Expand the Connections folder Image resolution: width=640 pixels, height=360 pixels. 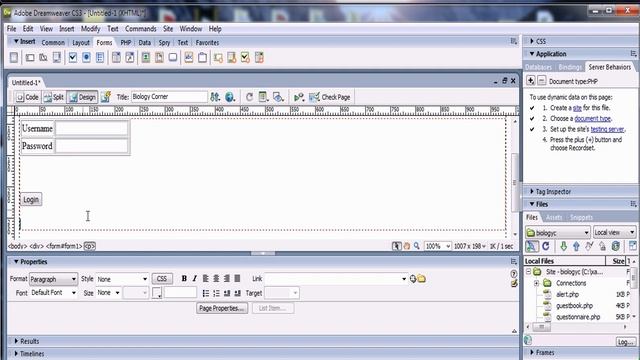(536, 283)
